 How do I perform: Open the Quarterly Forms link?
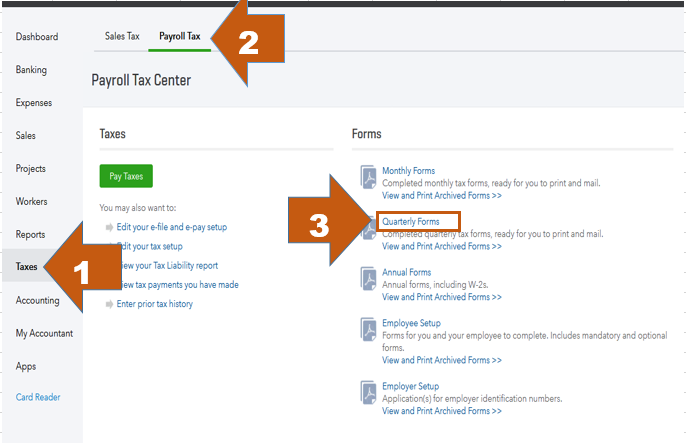(x=411, y=221)
